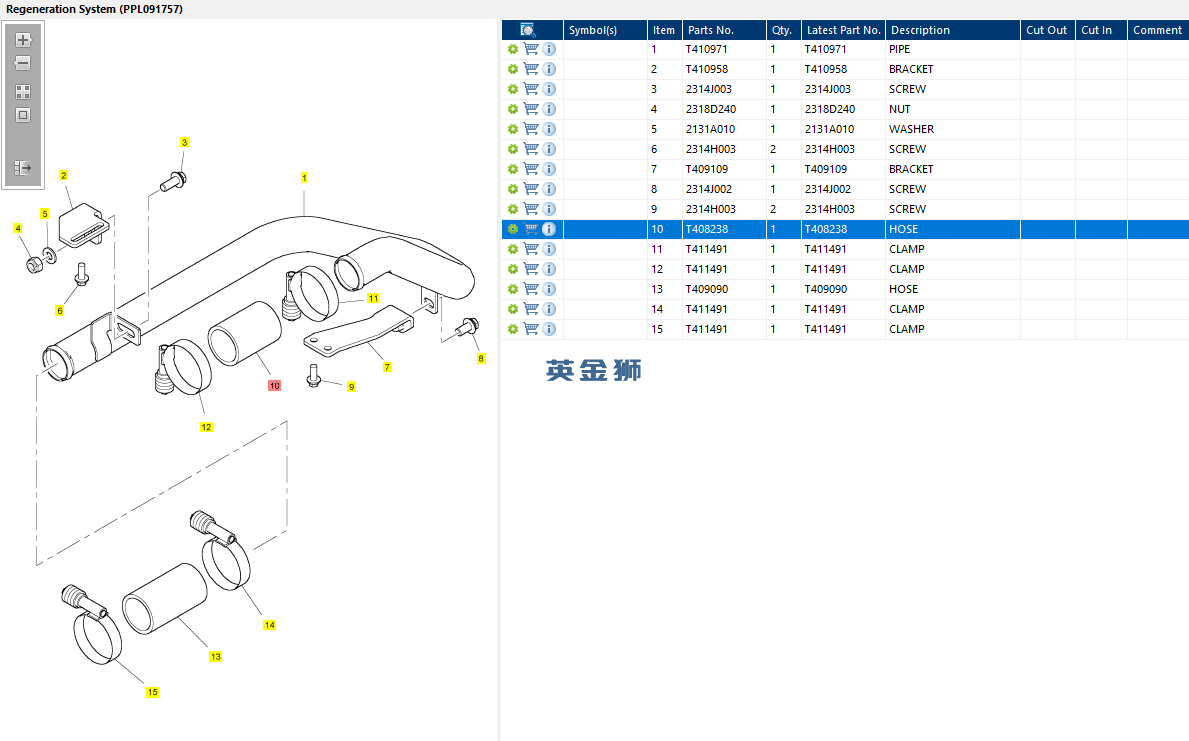Click the Comment column header
The image size is (1189, 741).
pyautogui.click(x=1158, y=30)
